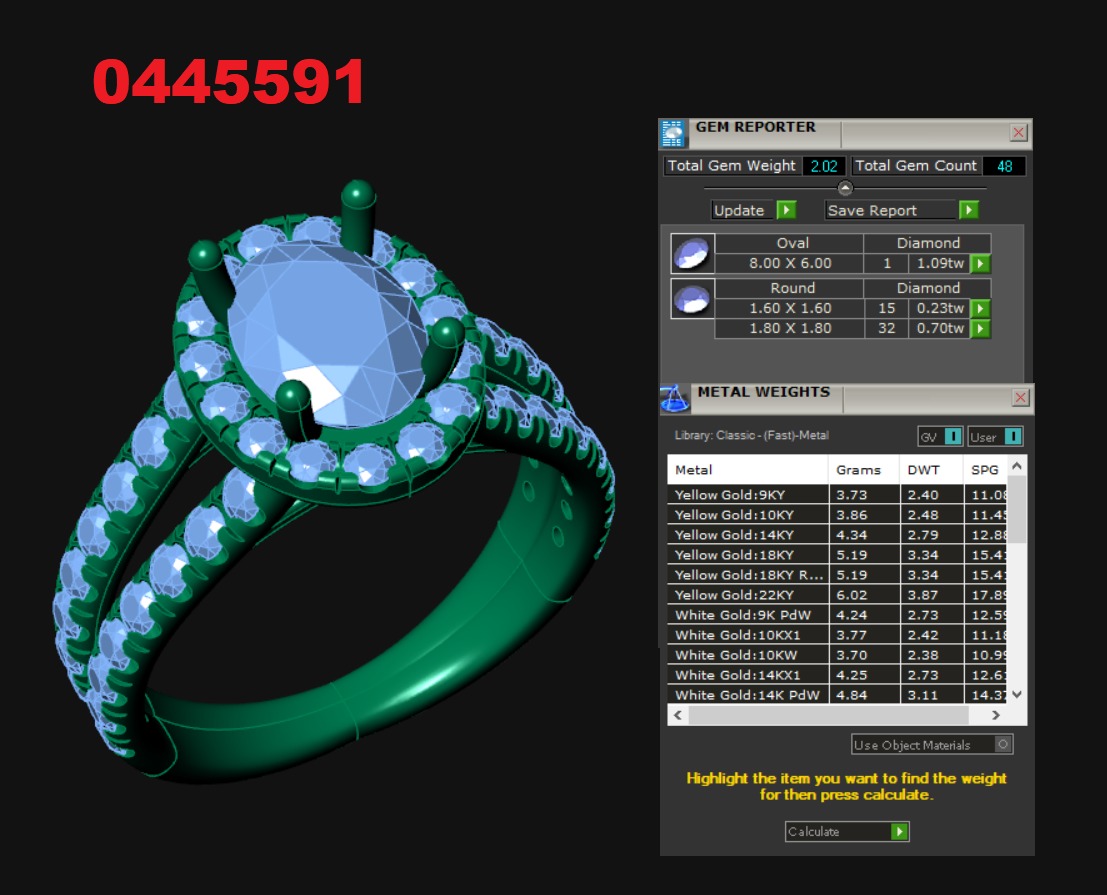Click the Total Gem Weight value 2.02
1107x895 pixels.
824,166
